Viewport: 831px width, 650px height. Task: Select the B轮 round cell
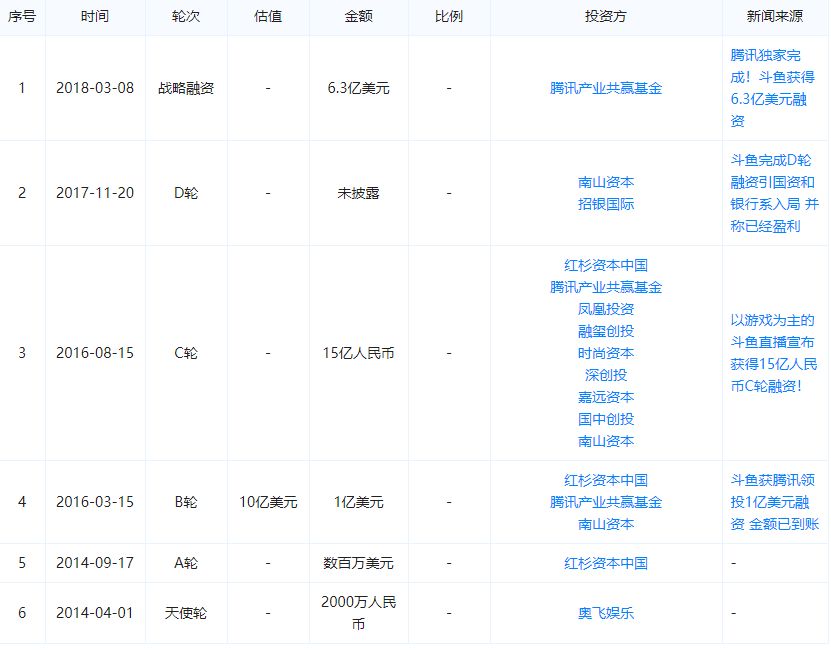(x=186, y=502)
